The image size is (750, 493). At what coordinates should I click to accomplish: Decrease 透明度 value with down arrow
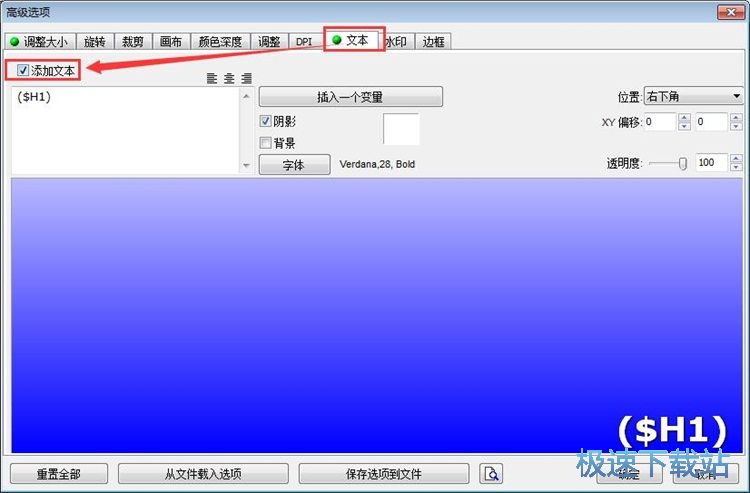point(737,167)
